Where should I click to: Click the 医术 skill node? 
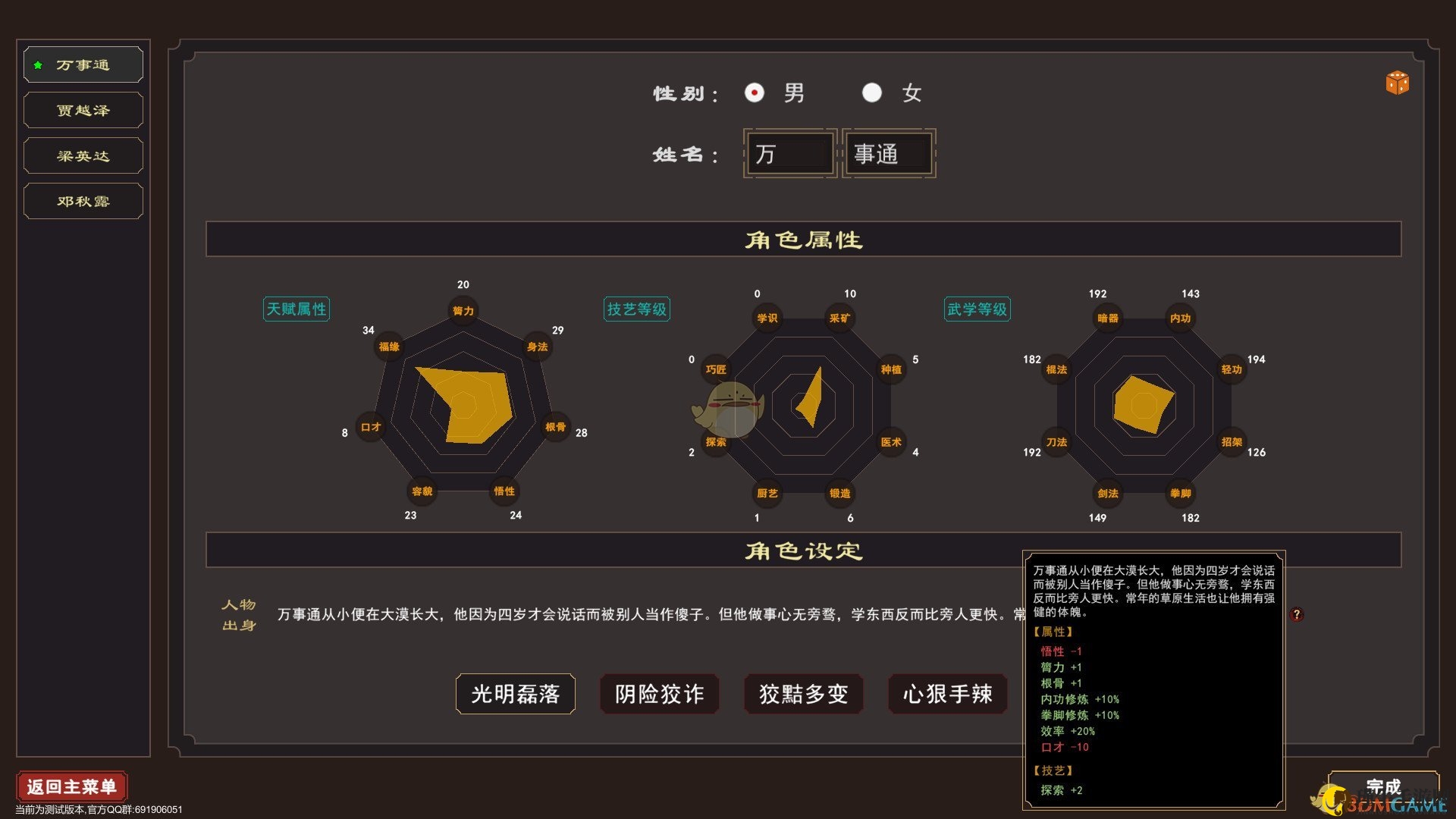pos(891,442)
